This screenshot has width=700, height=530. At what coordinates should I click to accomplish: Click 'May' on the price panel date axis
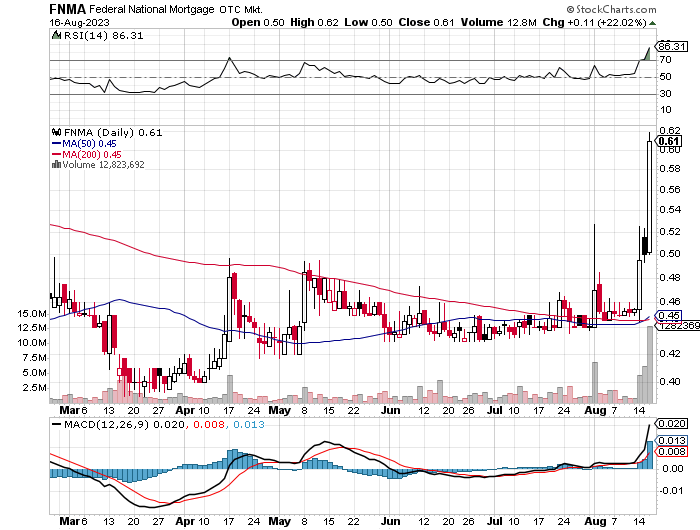(x=279, y=410)
